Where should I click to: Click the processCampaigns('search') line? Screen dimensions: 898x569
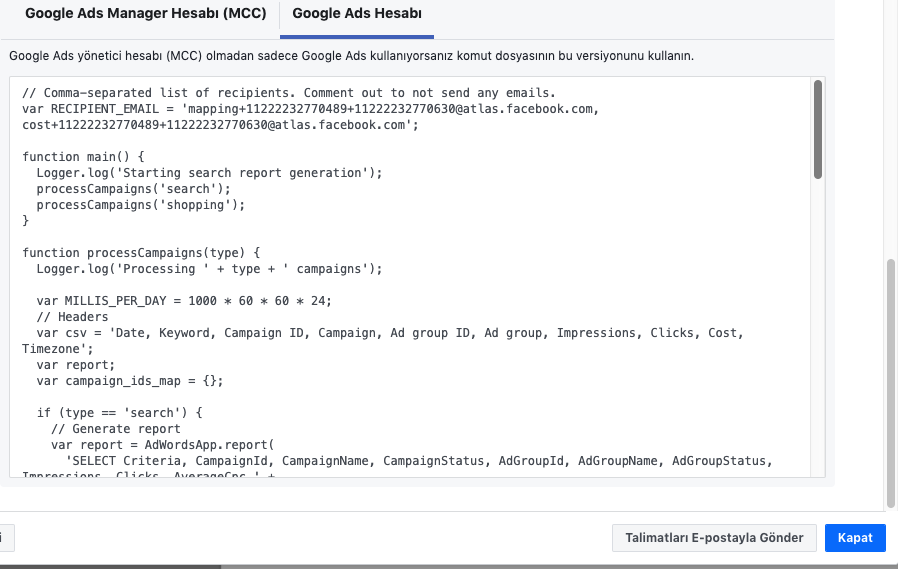[x=133, y=189]
